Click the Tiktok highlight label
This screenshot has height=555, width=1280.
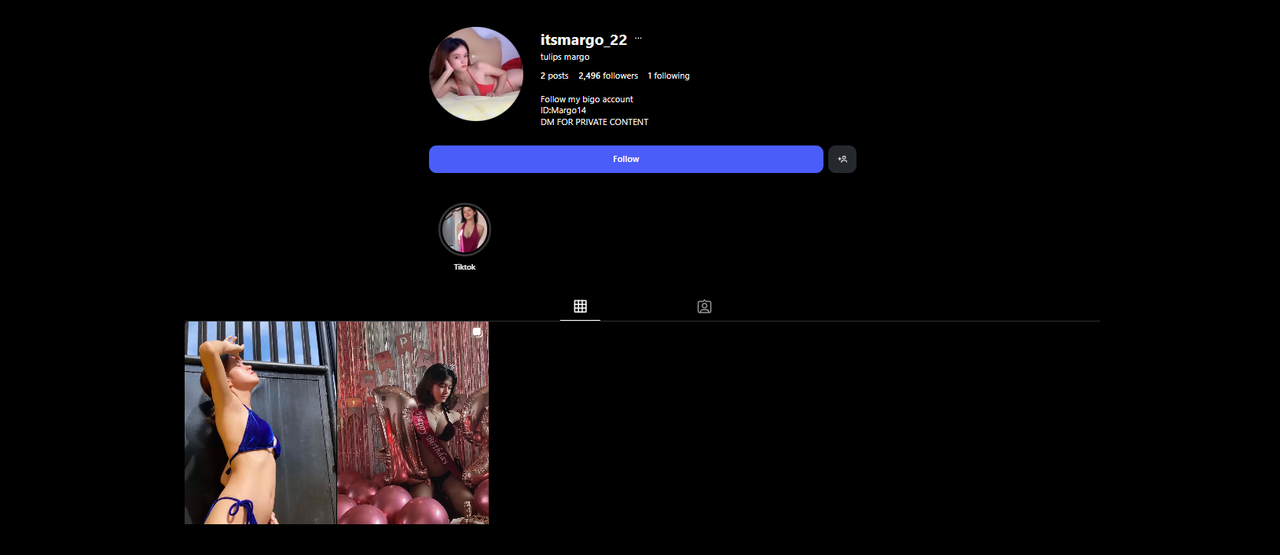[465, 267]
